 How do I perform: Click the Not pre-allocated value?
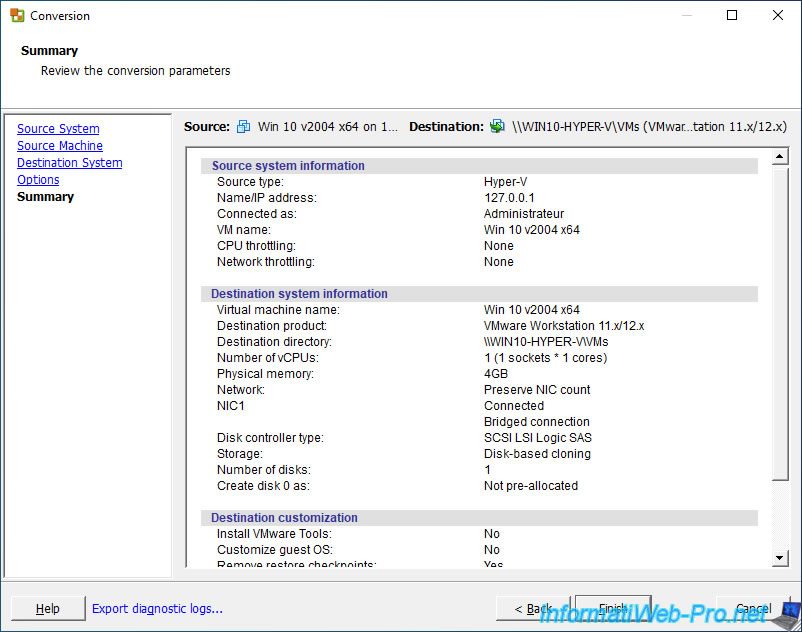[x=531, y=486]
